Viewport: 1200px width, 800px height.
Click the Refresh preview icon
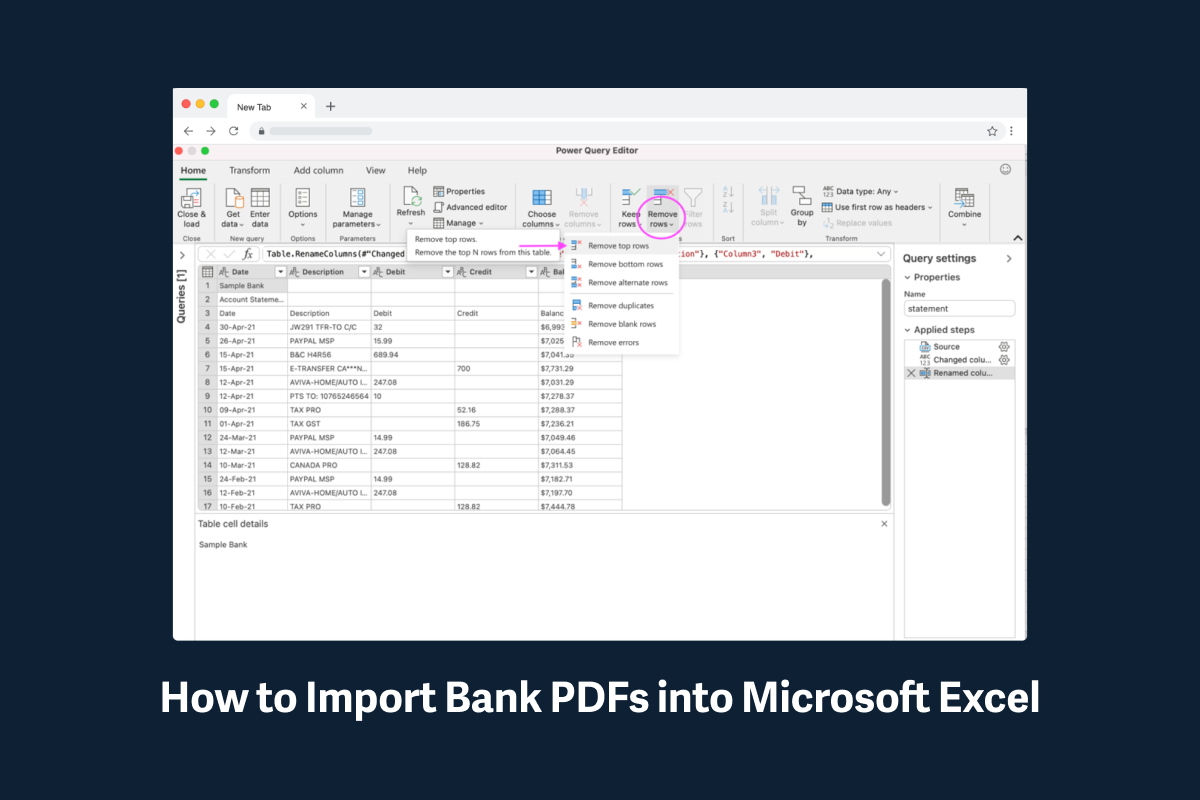pyautogui.click(x=411, y=200)
